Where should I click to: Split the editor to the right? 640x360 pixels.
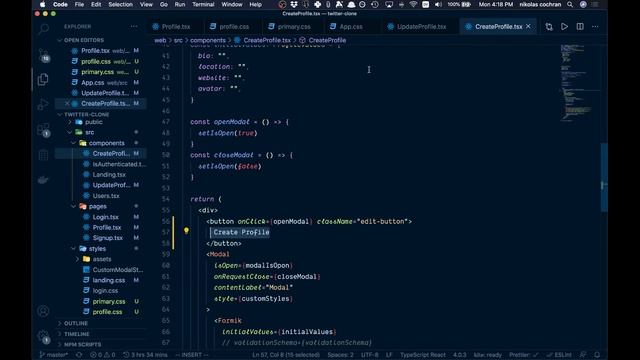pyautogui.click(x=580, y=27)
